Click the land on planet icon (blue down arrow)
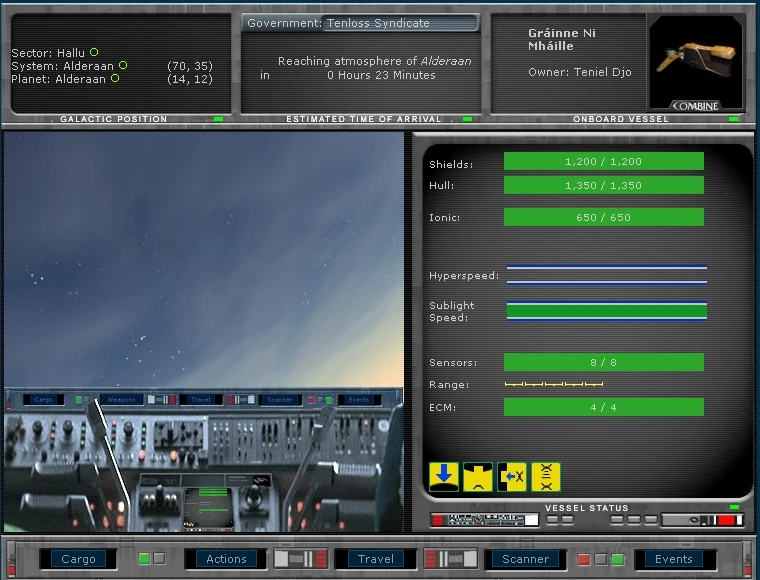This screenshot has height=580, width=760. (443, 477)
